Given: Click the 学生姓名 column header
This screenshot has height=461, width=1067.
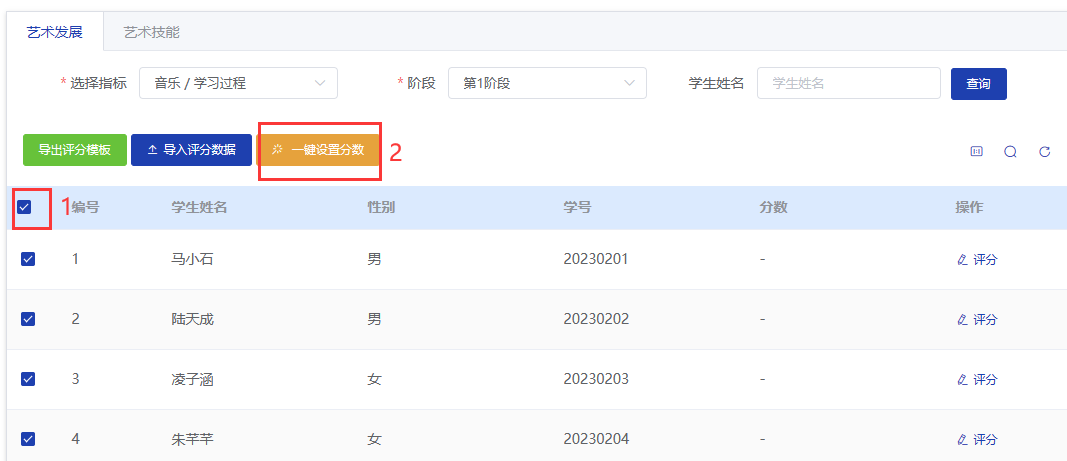Looking at the screenshot, I should [199, 208].
